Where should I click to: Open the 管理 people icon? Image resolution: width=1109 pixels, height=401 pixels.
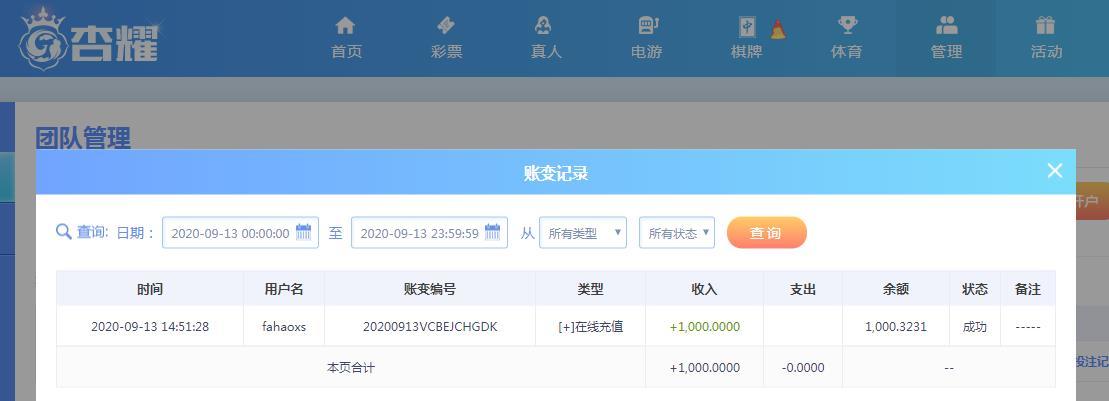[x=946, y=26]
